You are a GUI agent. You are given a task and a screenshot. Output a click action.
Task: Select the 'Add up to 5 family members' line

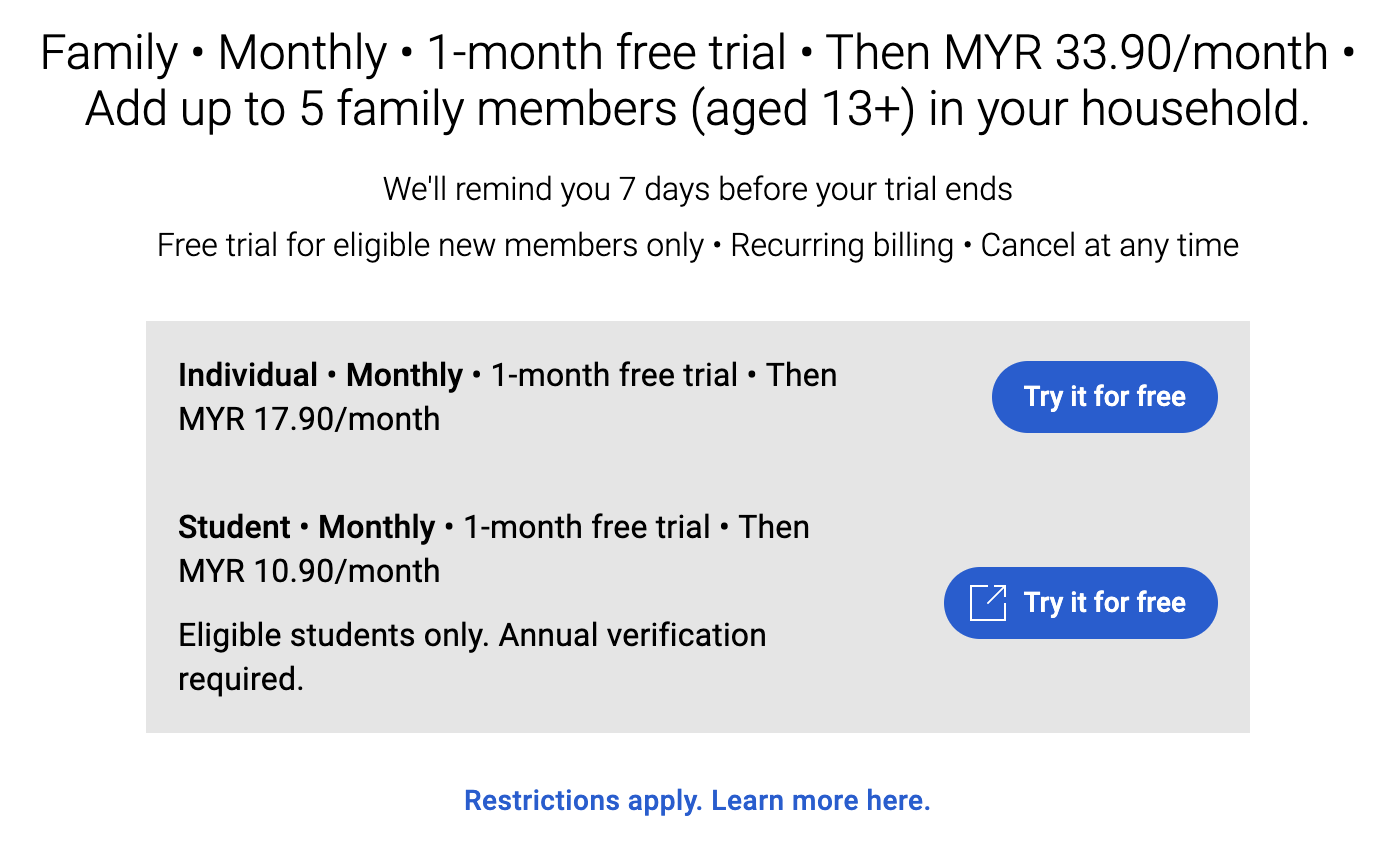coord(697,109)
